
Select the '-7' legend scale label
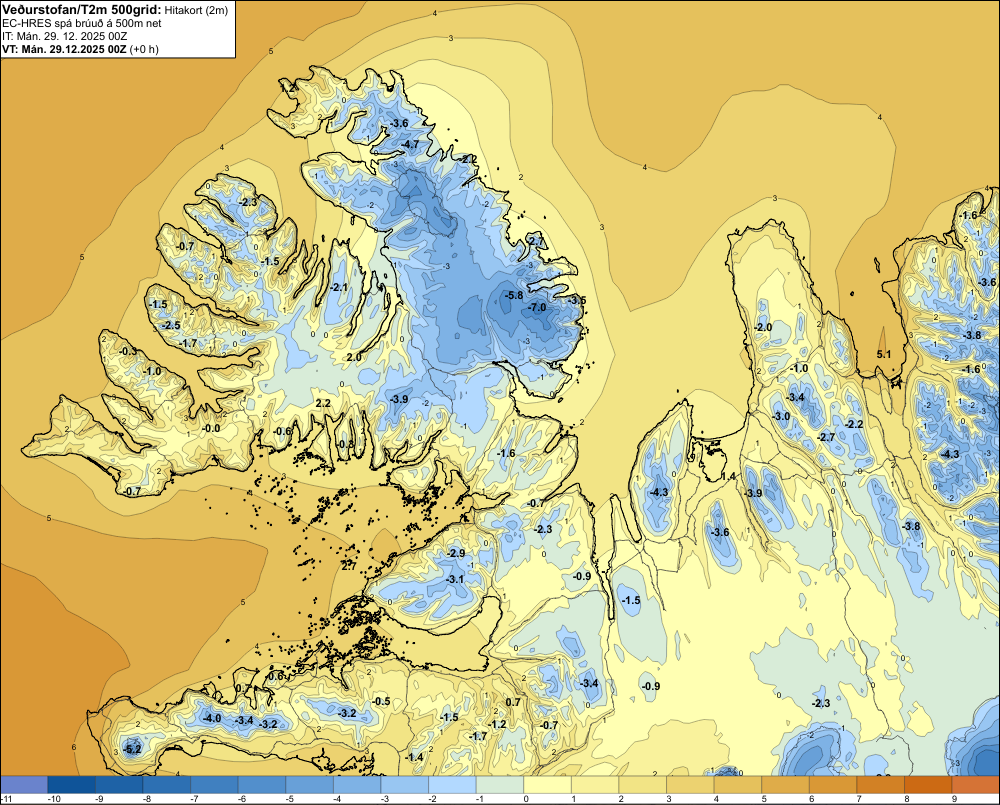tap(195, 799)
